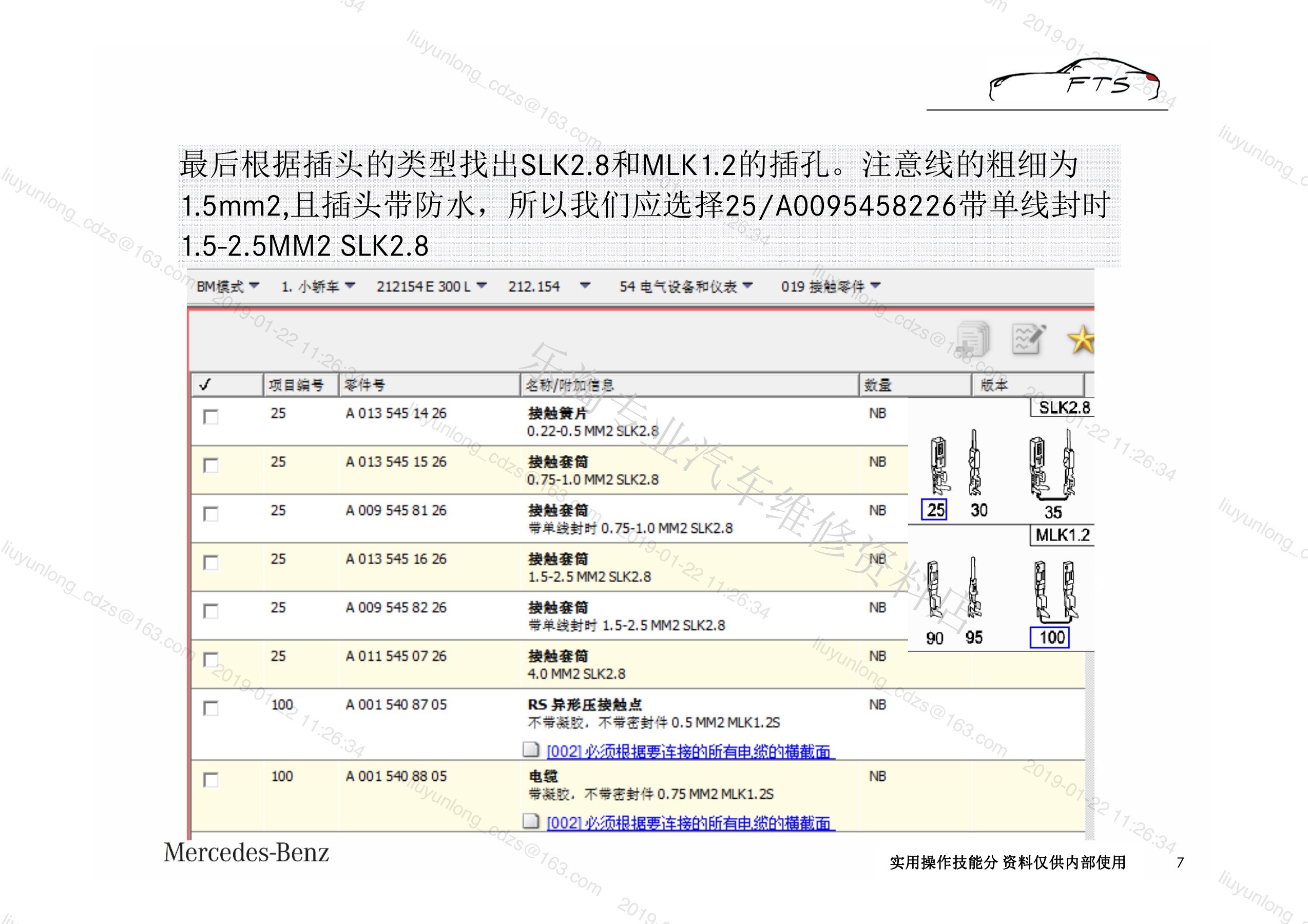The image size is (1308, 924).
Task: Check the box for A 013 545 16 26
Action: pyautogui.click(x=211, y=562)
